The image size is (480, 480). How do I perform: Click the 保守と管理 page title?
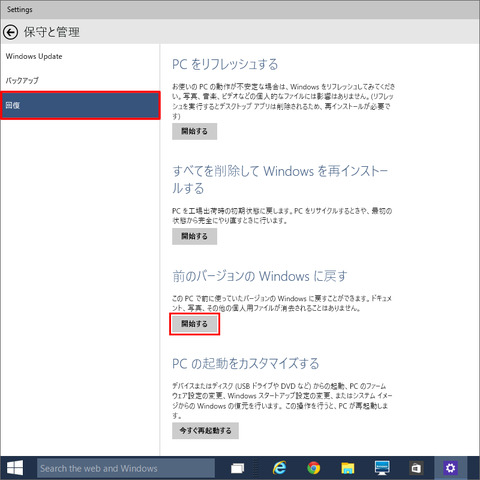point(52,32)
